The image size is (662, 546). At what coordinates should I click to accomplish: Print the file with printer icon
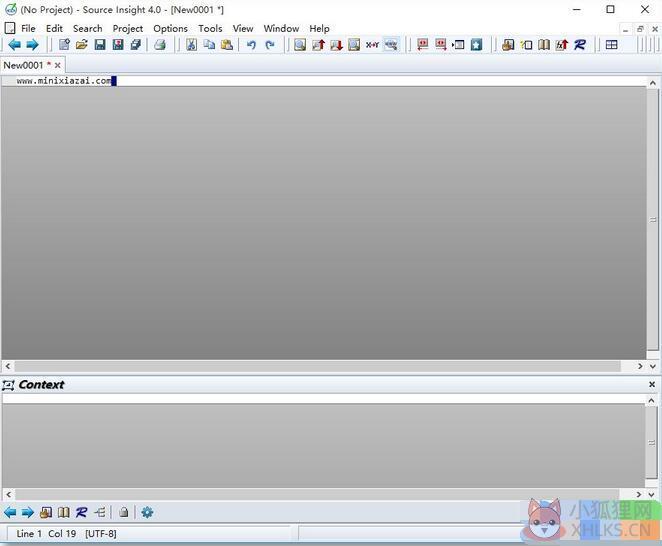[x=160, y=44]
